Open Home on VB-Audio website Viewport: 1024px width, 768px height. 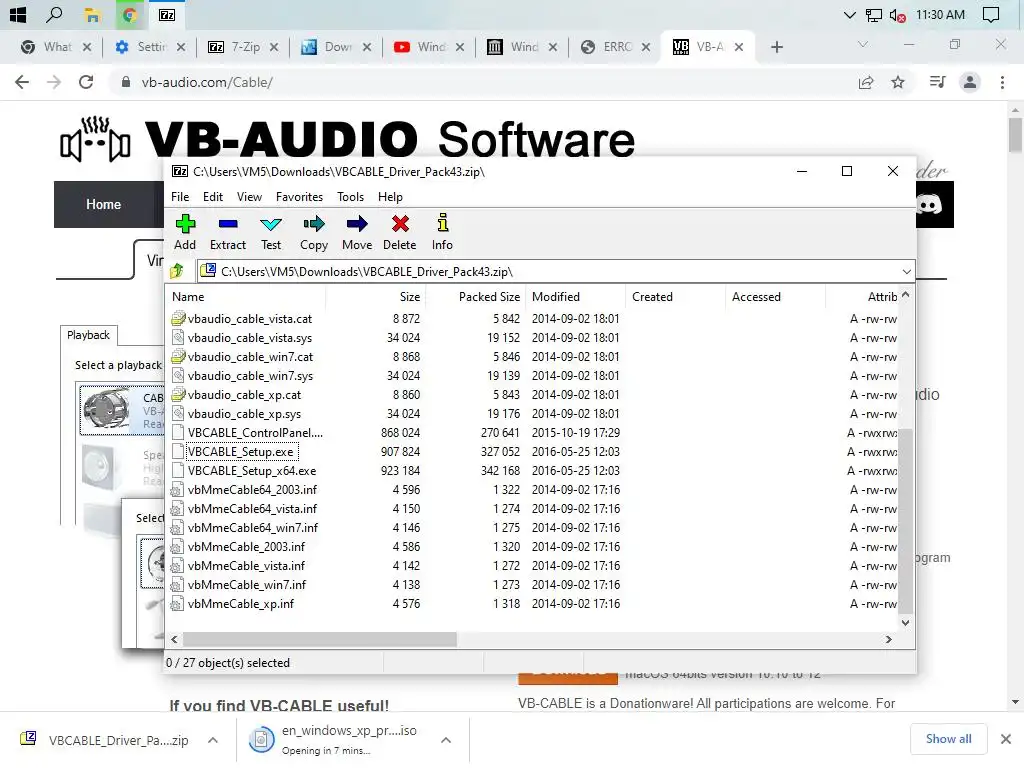tap(103, 204)
